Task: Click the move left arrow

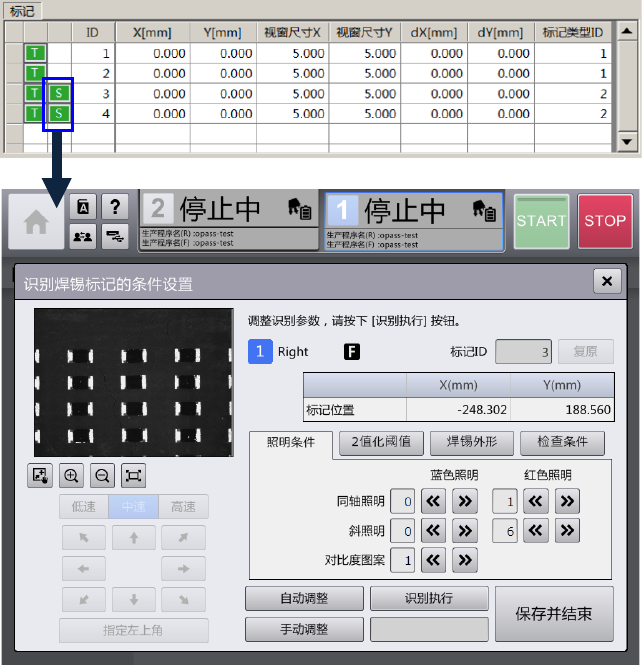Action: (x=84, y=569)
